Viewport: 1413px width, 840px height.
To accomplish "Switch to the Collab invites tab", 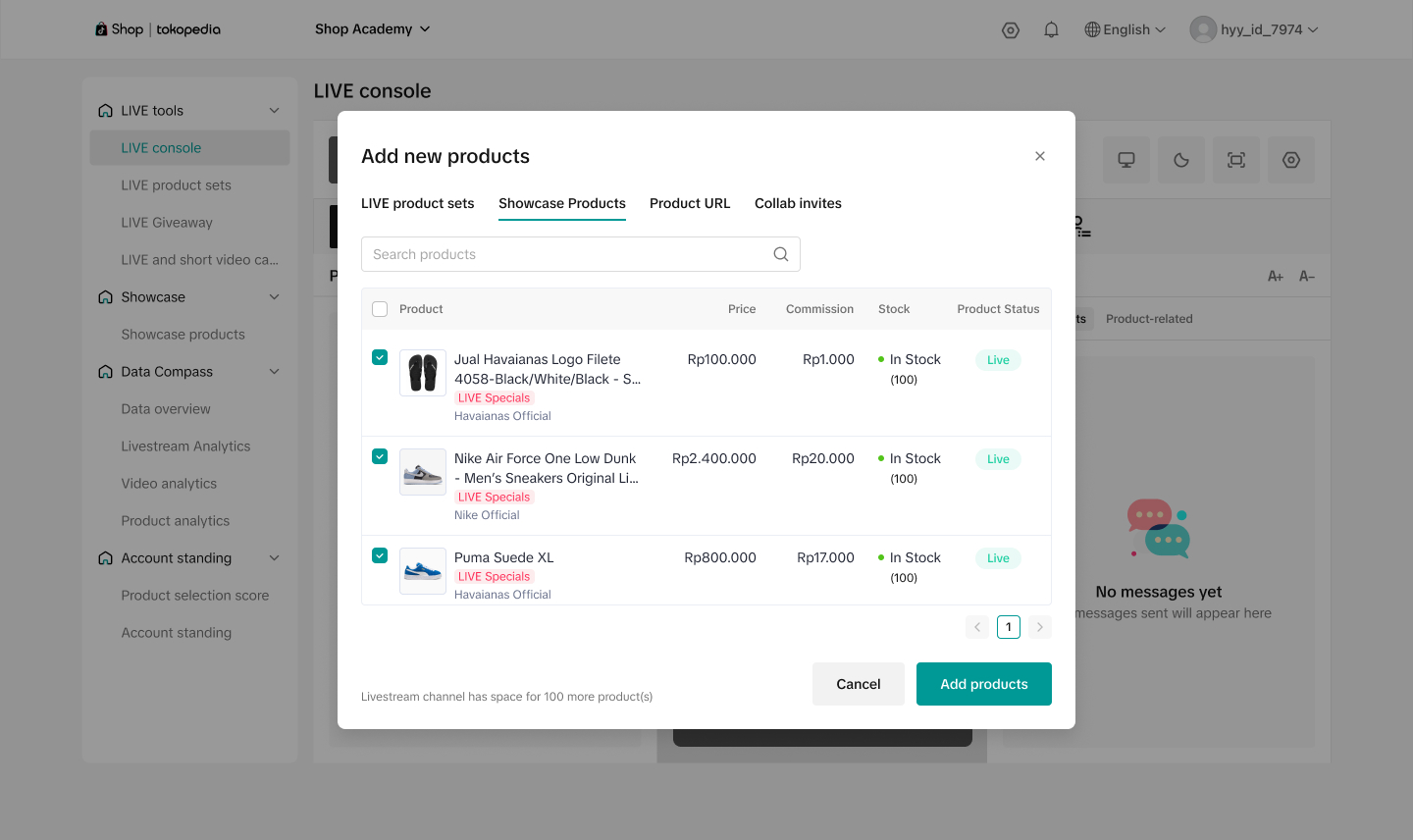I will [798, 203].
